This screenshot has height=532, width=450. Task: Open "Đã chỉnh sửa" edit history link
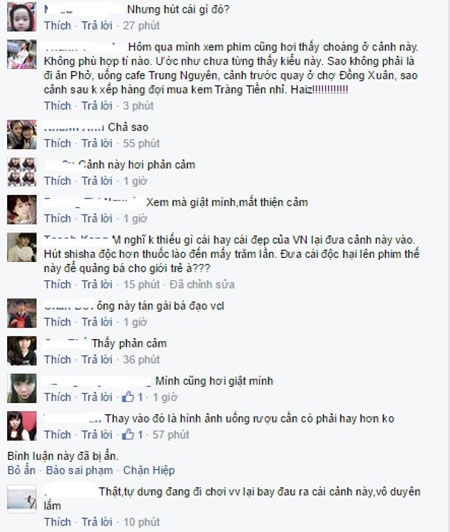click(202, 284)
